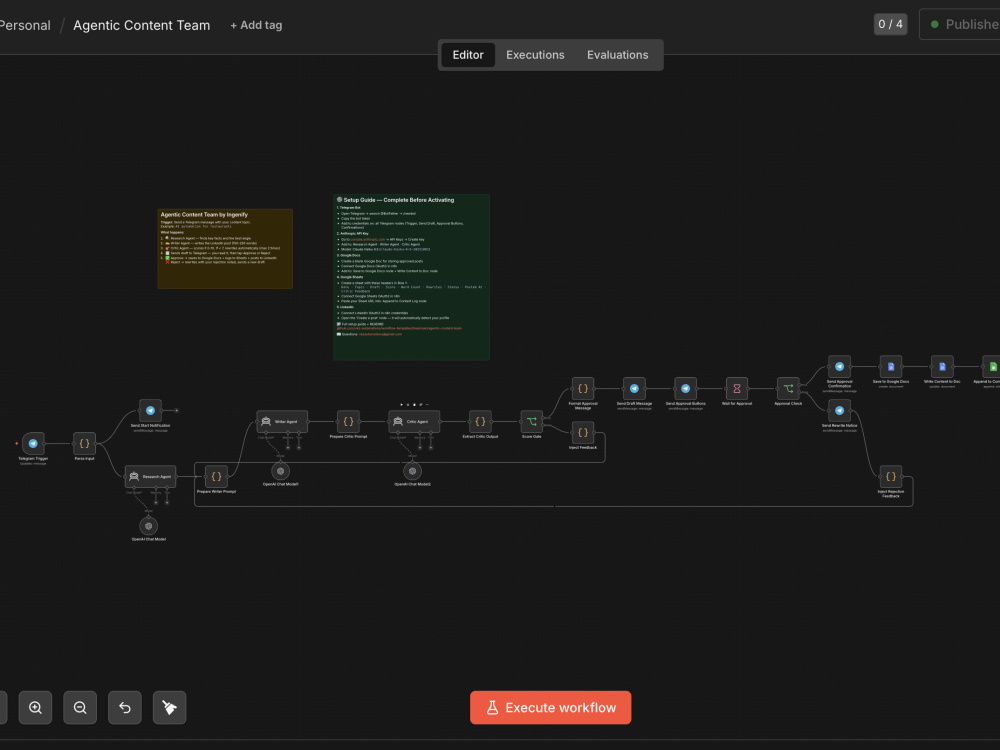Select the Write Content to Doc node
Screen dimensions: 1000x750
(942, 367)
